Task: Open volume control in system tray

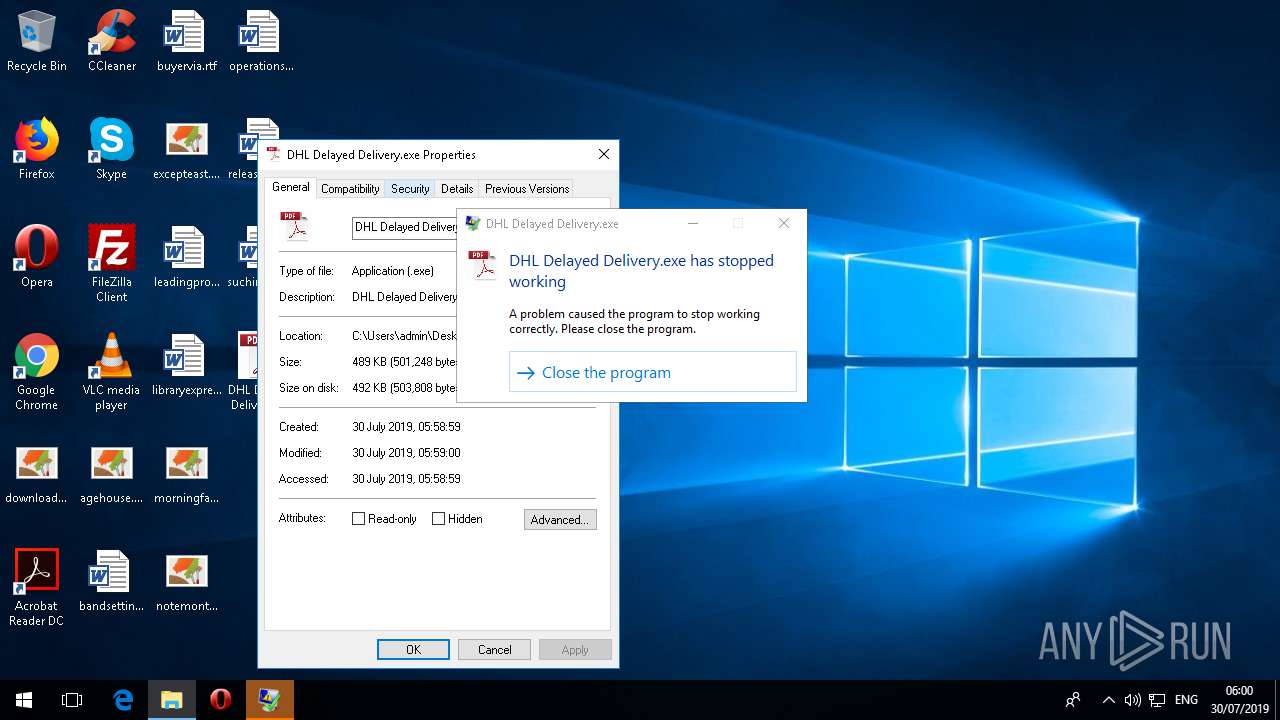Action: point(1132,700)
